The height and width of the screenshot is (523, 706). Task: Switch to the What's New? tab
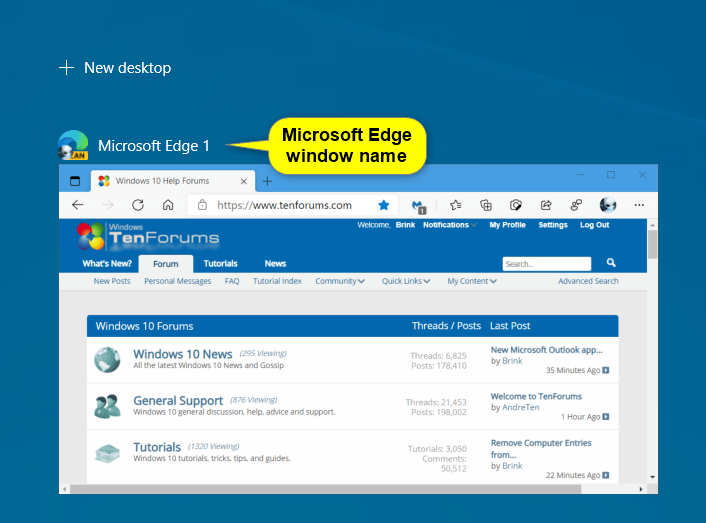point(107,264)
